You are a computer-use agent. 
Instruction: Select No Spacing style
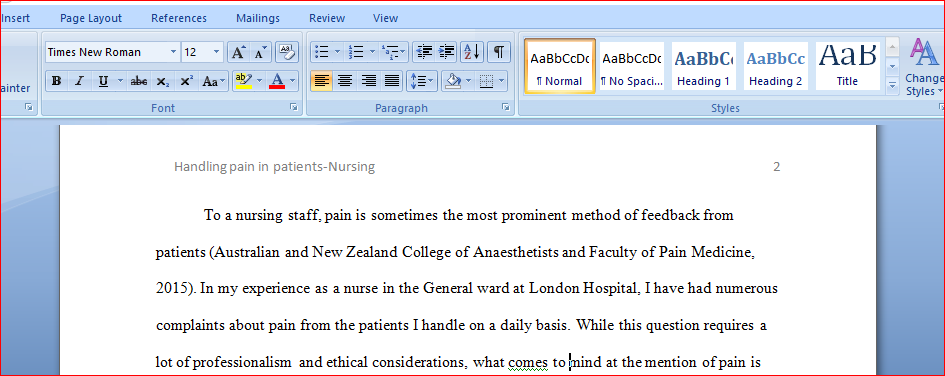pos(632,66)
